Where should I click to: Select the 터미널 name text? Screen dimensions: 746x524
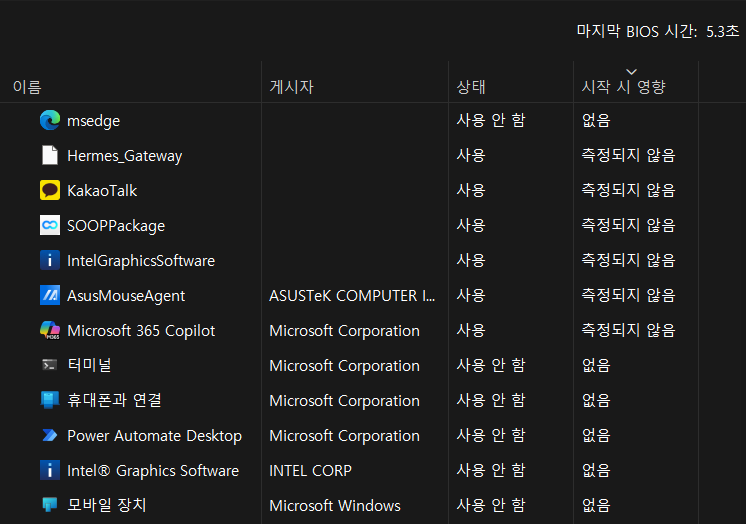click(x=89, y=365)
